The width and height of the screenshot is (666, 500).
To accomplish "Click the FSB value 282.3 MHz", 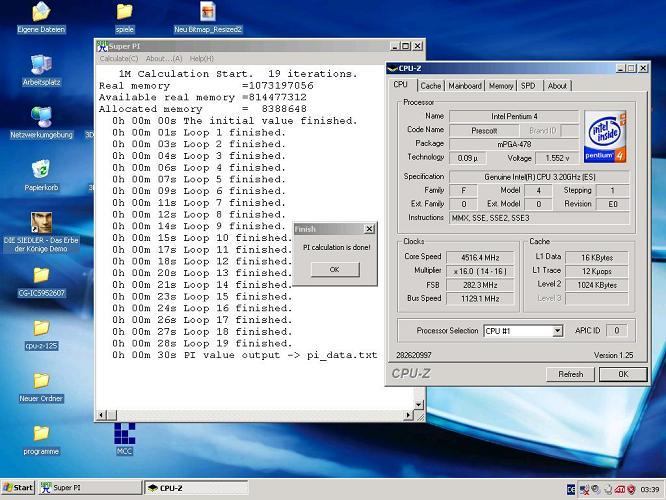I will pos(480,285).
